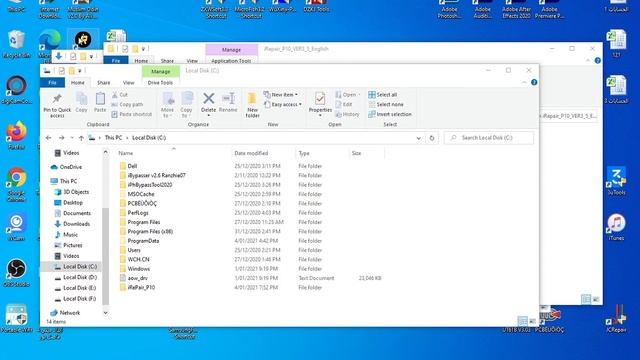Image resolution: width=640 pixels, height=360 pixels.
Task: Click the Cut command
Action: [x=120, y=95]
